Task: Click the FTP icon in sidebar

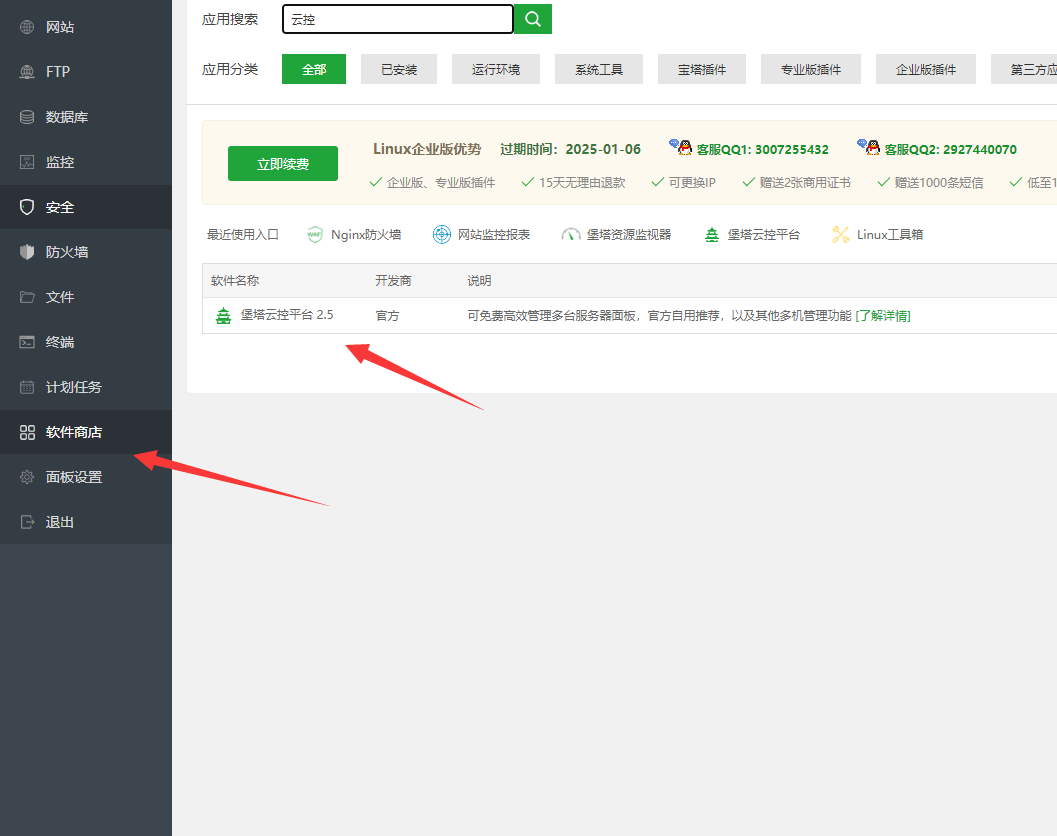Action: click(x=27, y=71)
